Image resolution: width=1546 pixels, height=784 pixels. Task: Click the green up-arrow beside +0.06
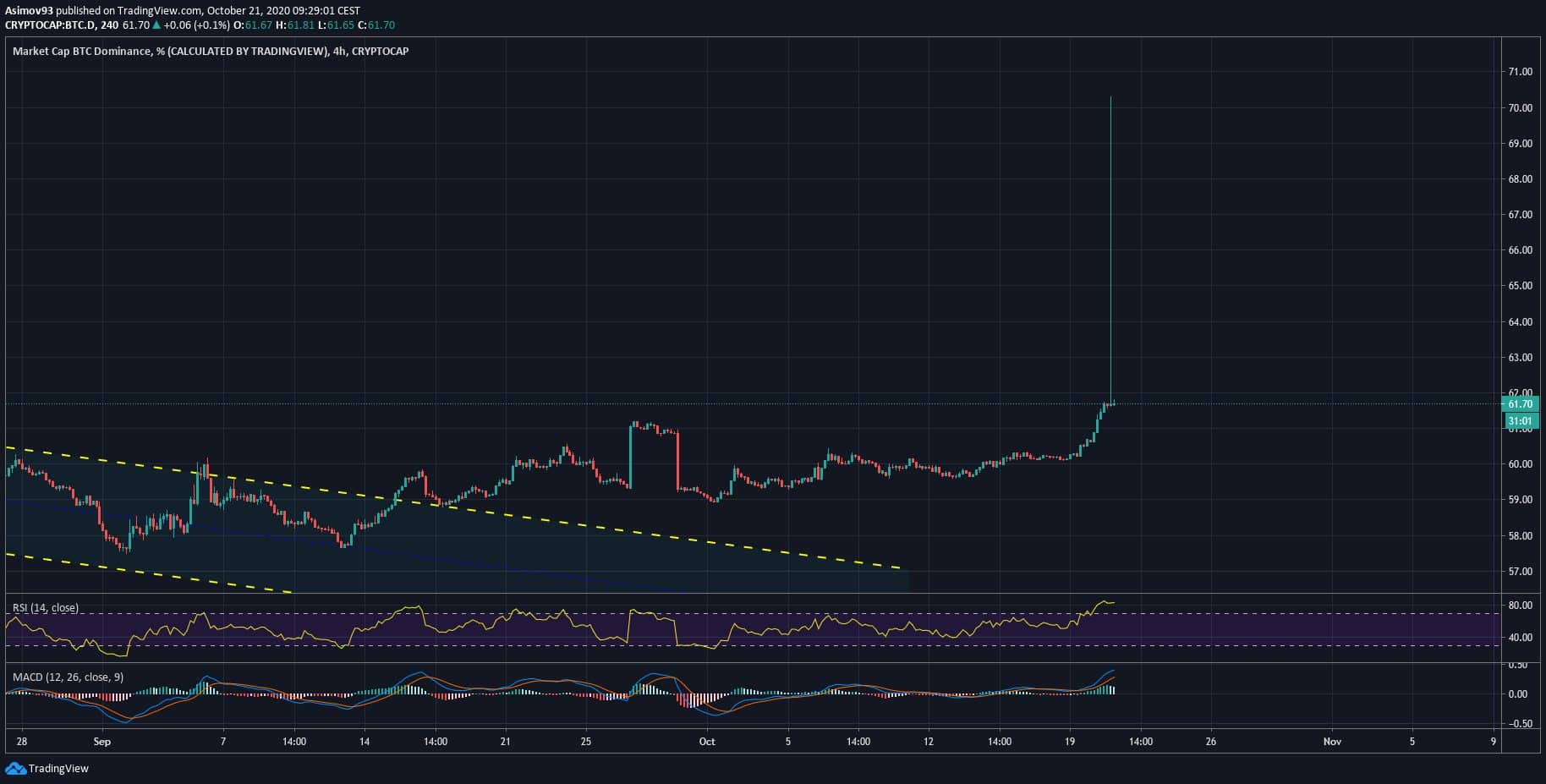(156, 25)
